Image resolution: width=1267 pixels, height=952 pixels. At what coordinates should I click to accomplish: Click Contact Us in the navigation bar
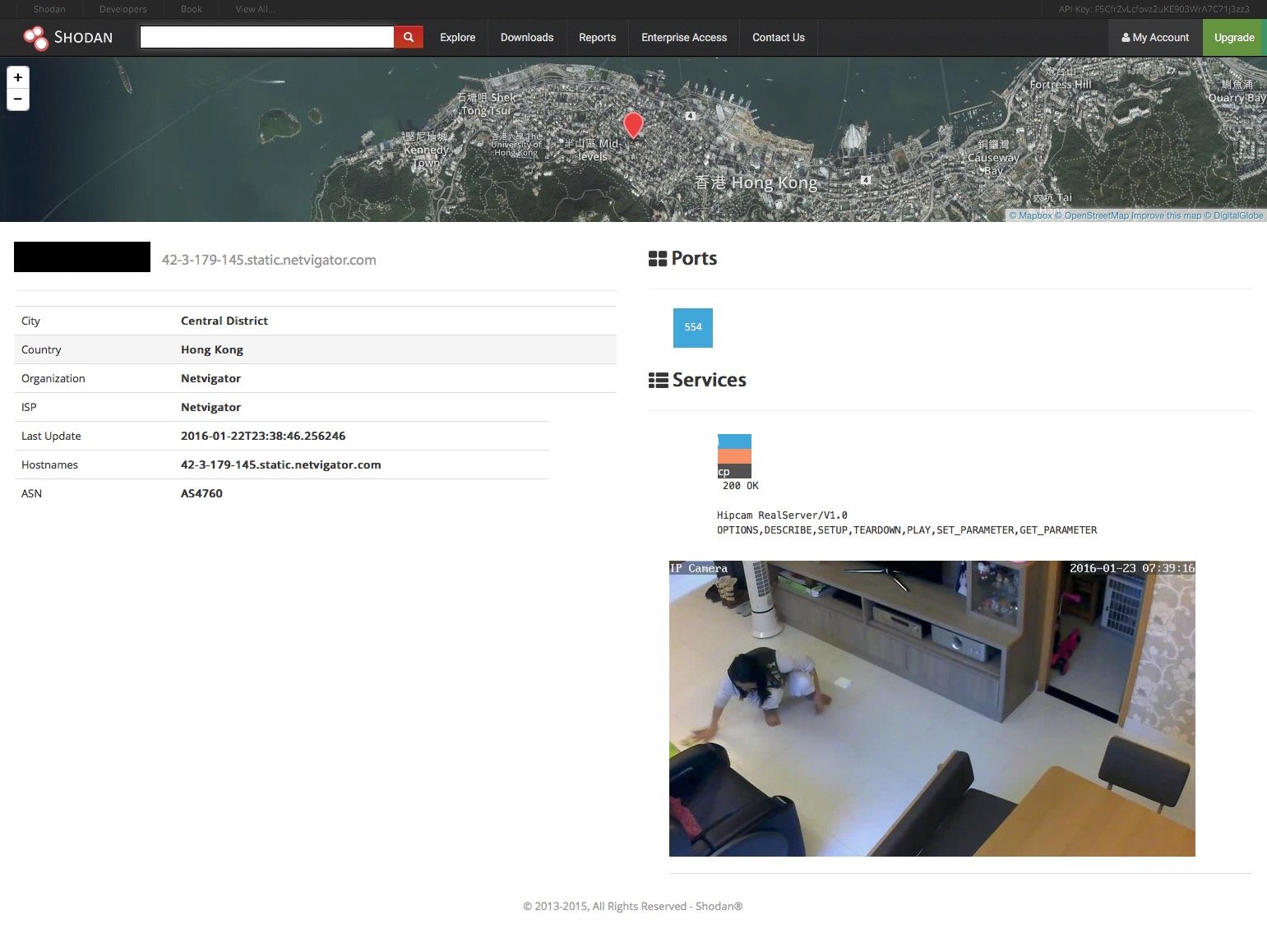(778, 37)
